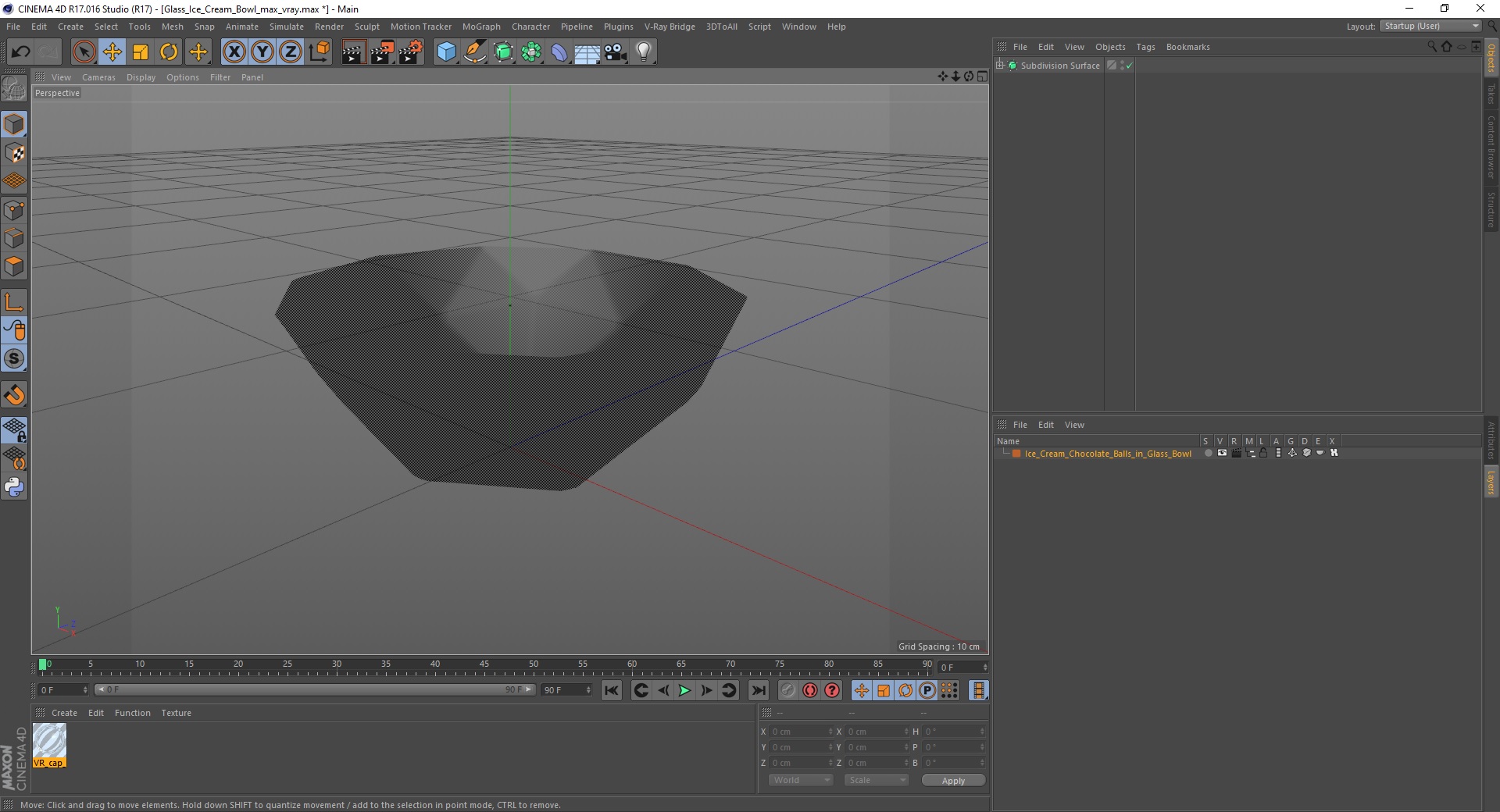This screenshot has width=1500, height=812.
Task: Click green playhead marker at frame 0
Action: point(42,664)
